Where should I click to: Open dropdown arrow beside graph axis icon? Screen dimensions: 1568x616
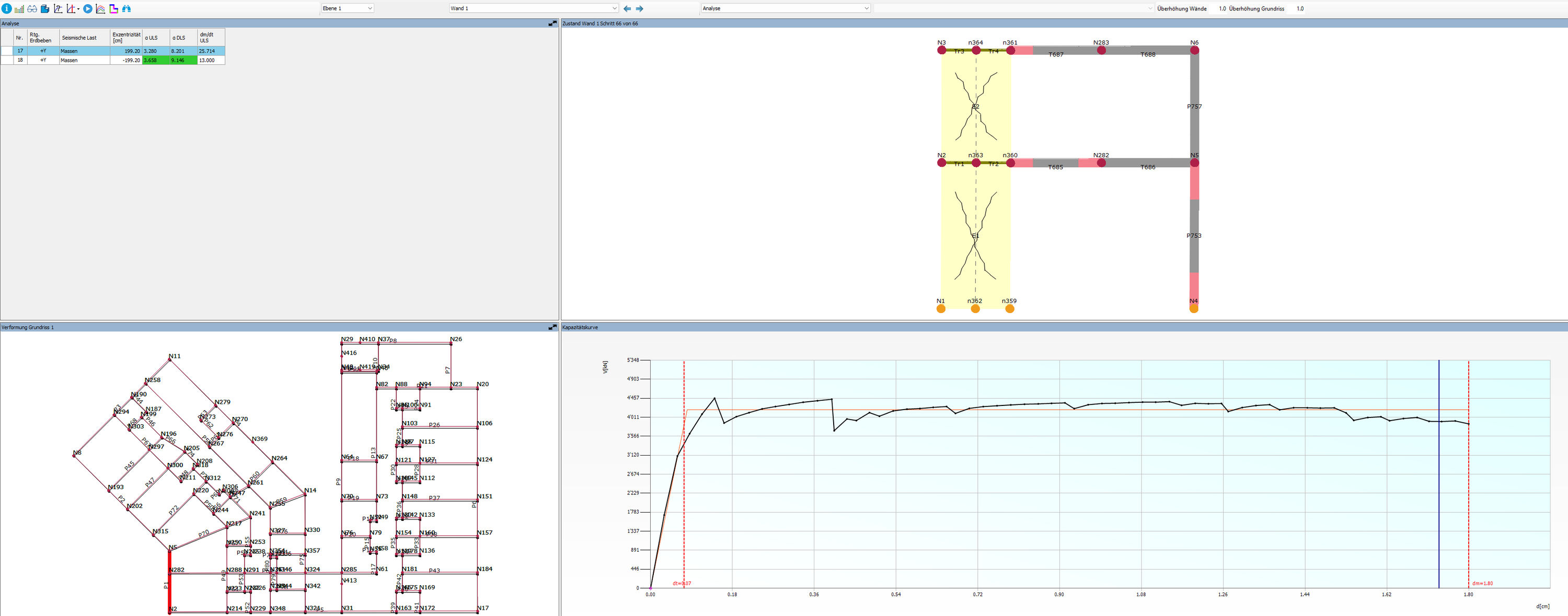click(x=78, y=9)
